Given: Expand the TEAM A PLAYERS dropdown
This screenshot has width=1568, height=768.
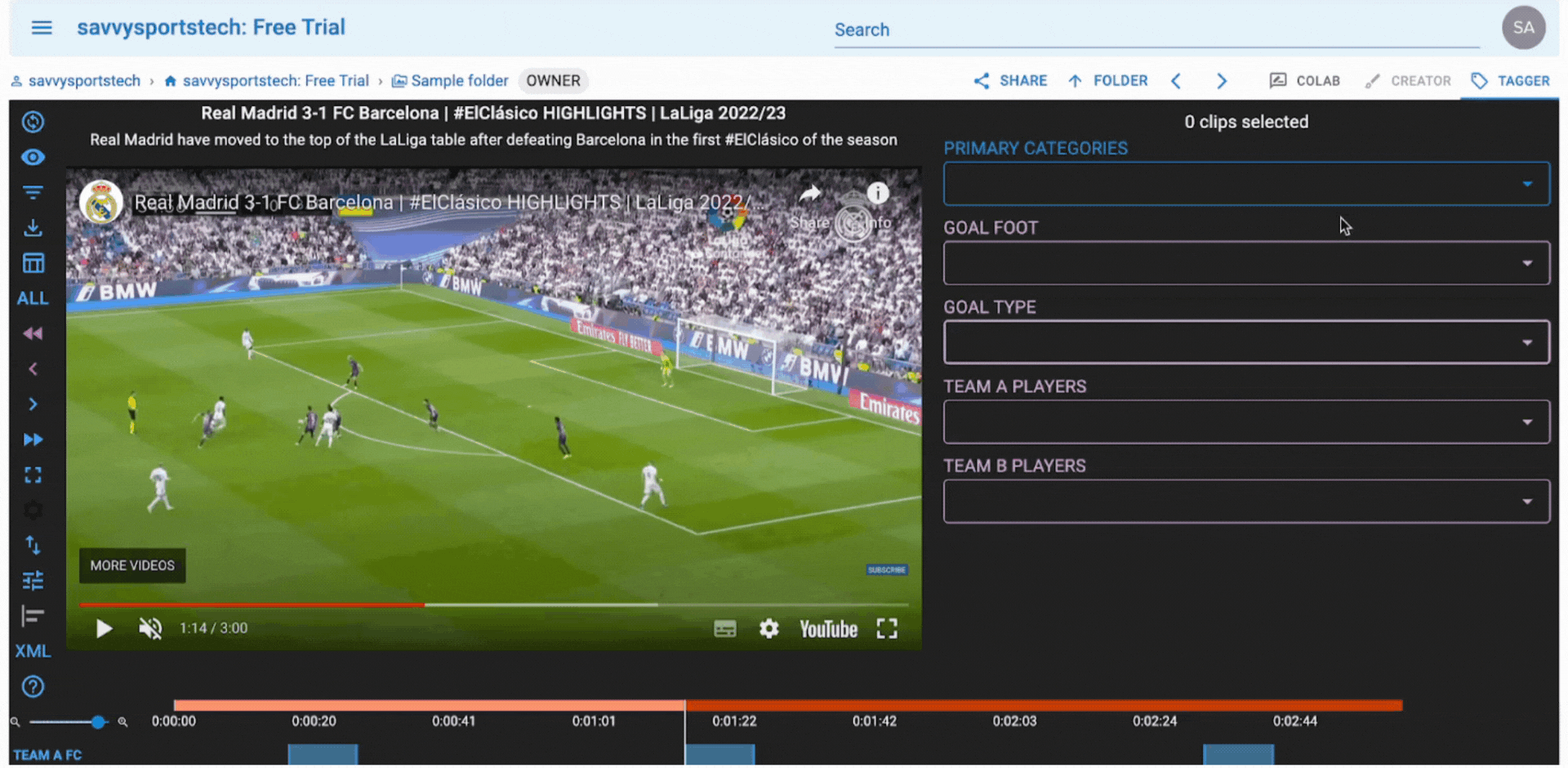Looking at the screenshot, I should point(1246,422).
